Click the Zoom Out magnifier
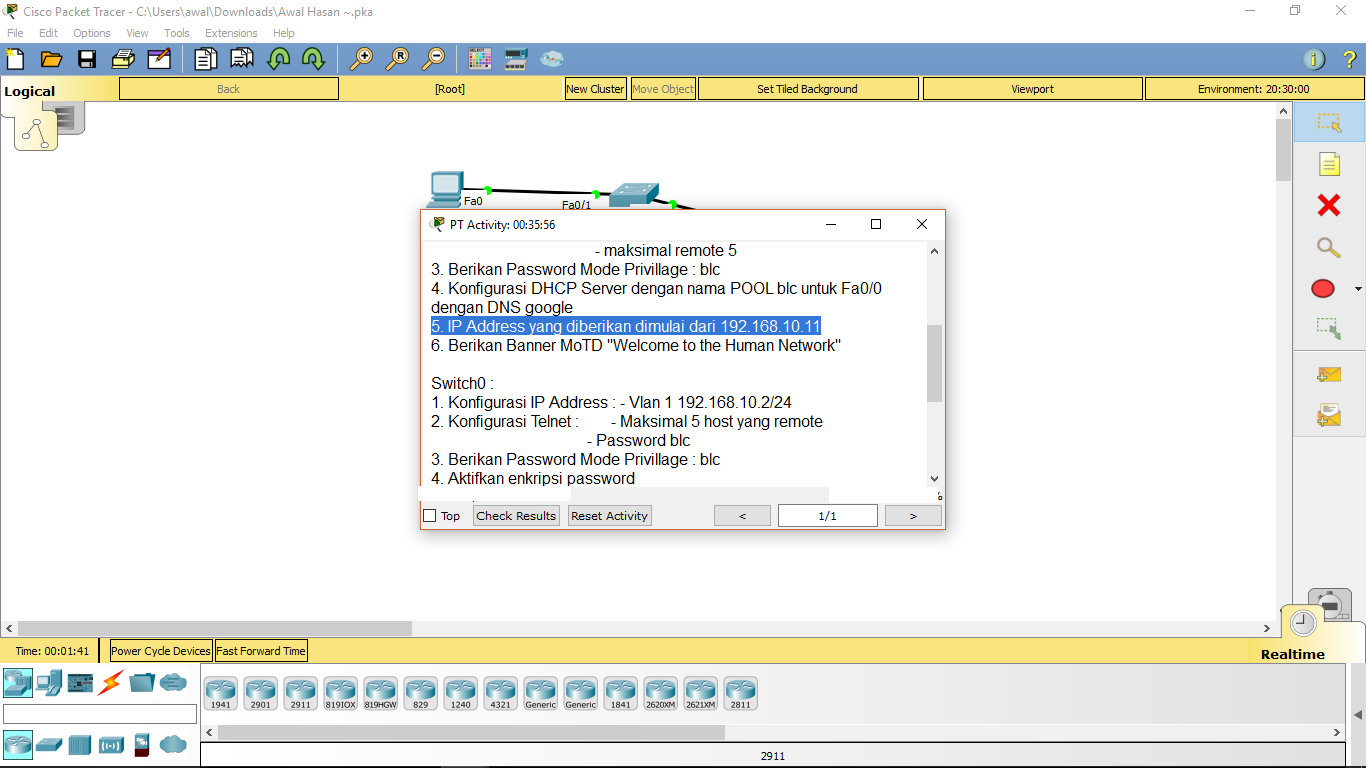This screenshot has width=1366, height=768. point(433,59)
